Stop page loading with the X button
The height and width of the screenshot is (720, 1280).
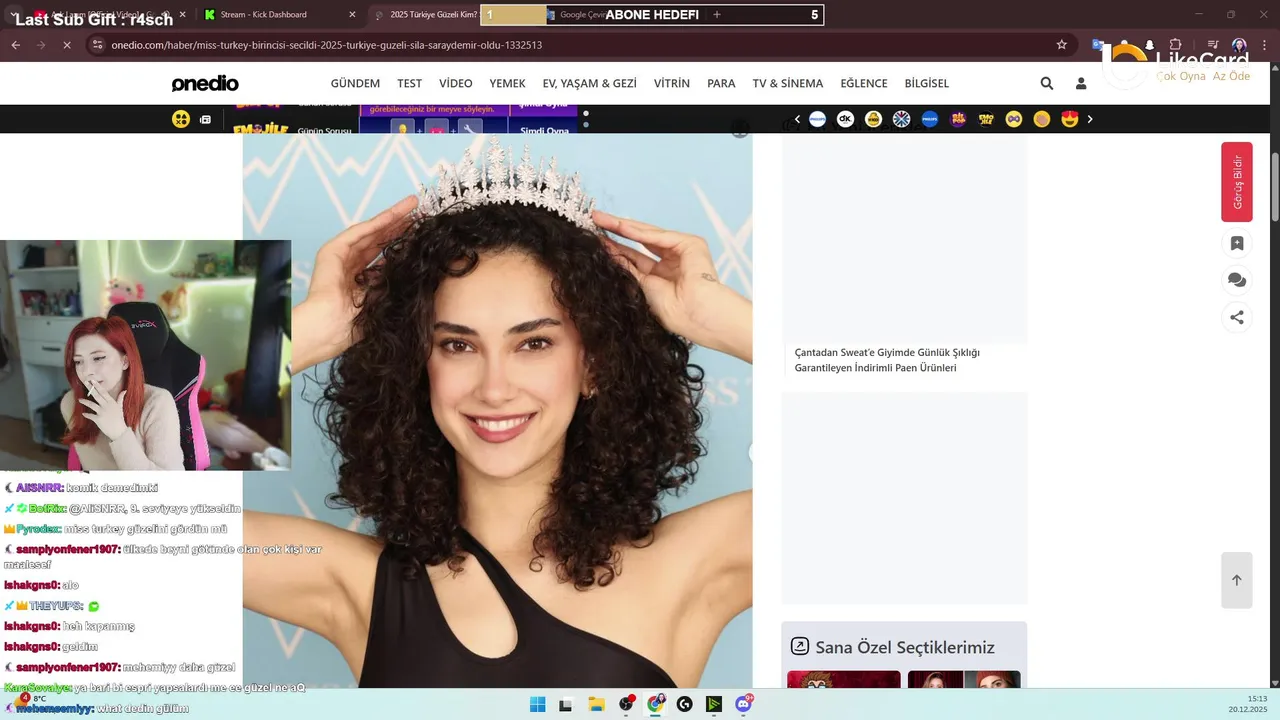pos(67,45)
